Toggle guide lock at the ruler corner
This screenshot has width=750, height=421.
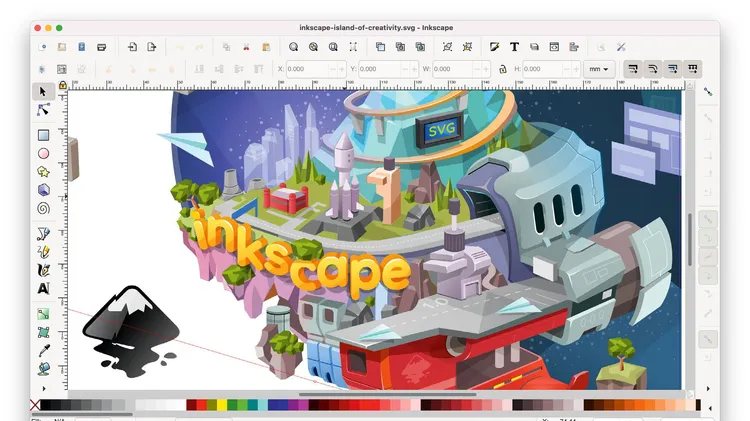(x=63, y=85)
